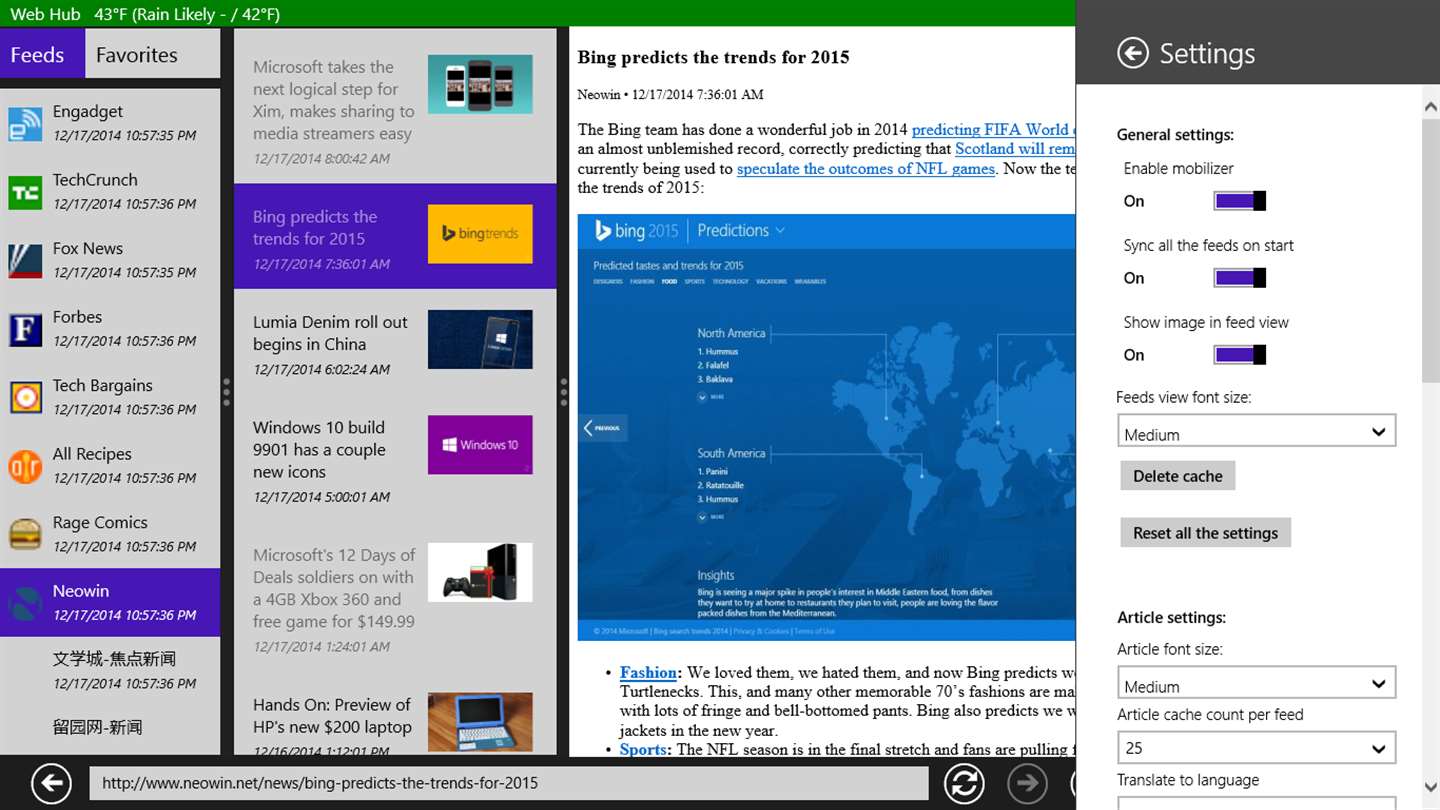
Task: Open the 'predicting FIFA World' link
Action: tap(993, 129)
